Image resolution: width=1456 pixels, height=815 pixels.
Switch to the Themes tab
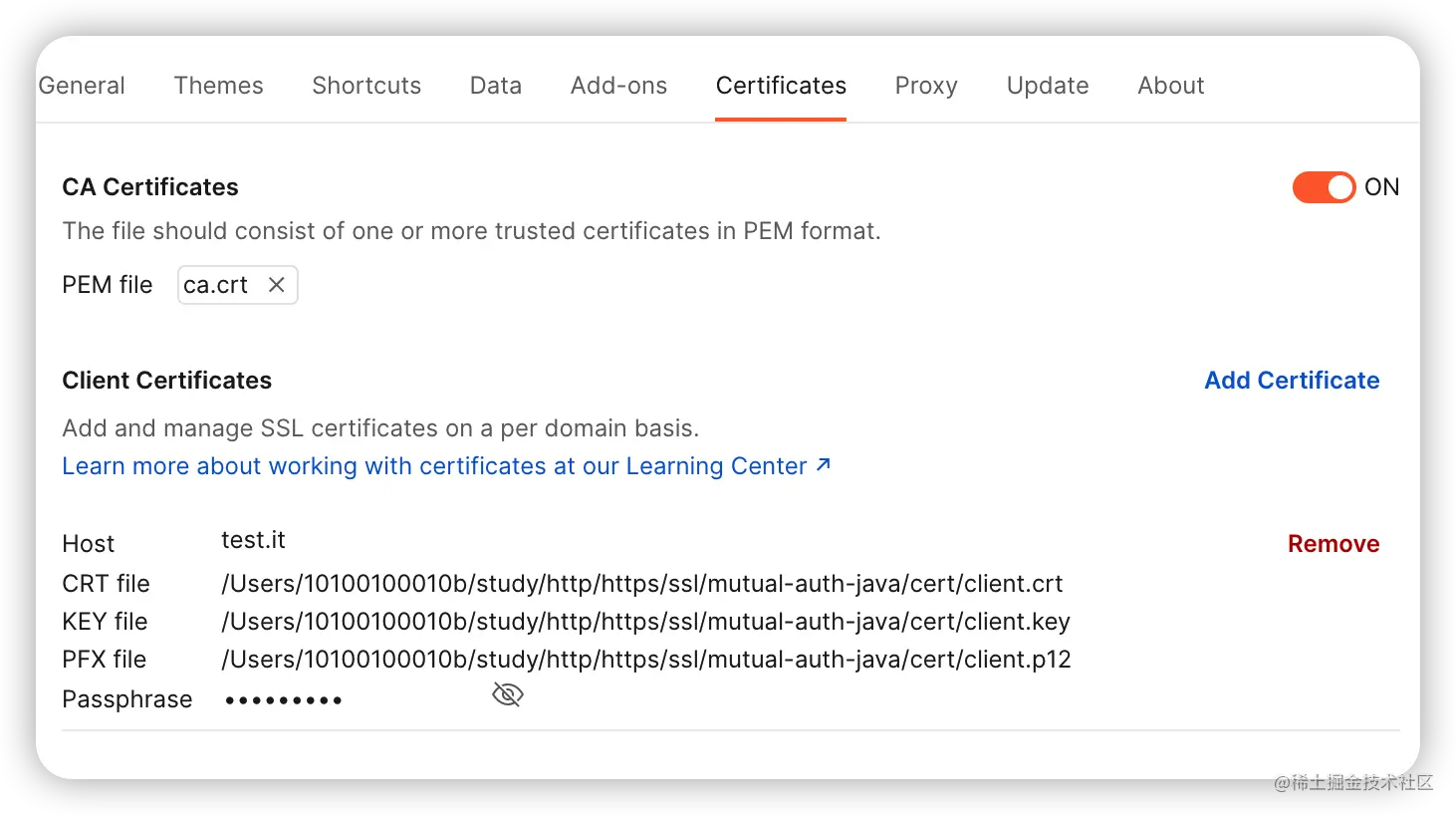click(x=219, y=86)
